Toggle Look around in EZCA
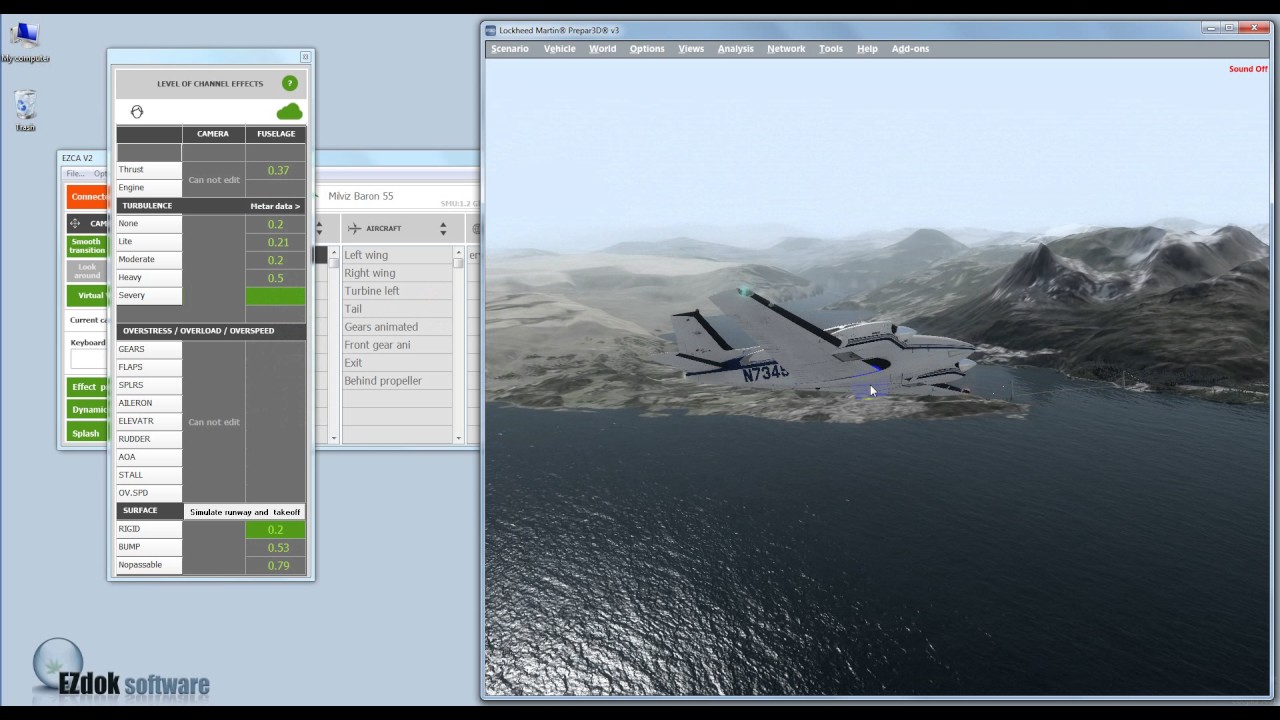 pyautogui.click(x=87, y=271)
